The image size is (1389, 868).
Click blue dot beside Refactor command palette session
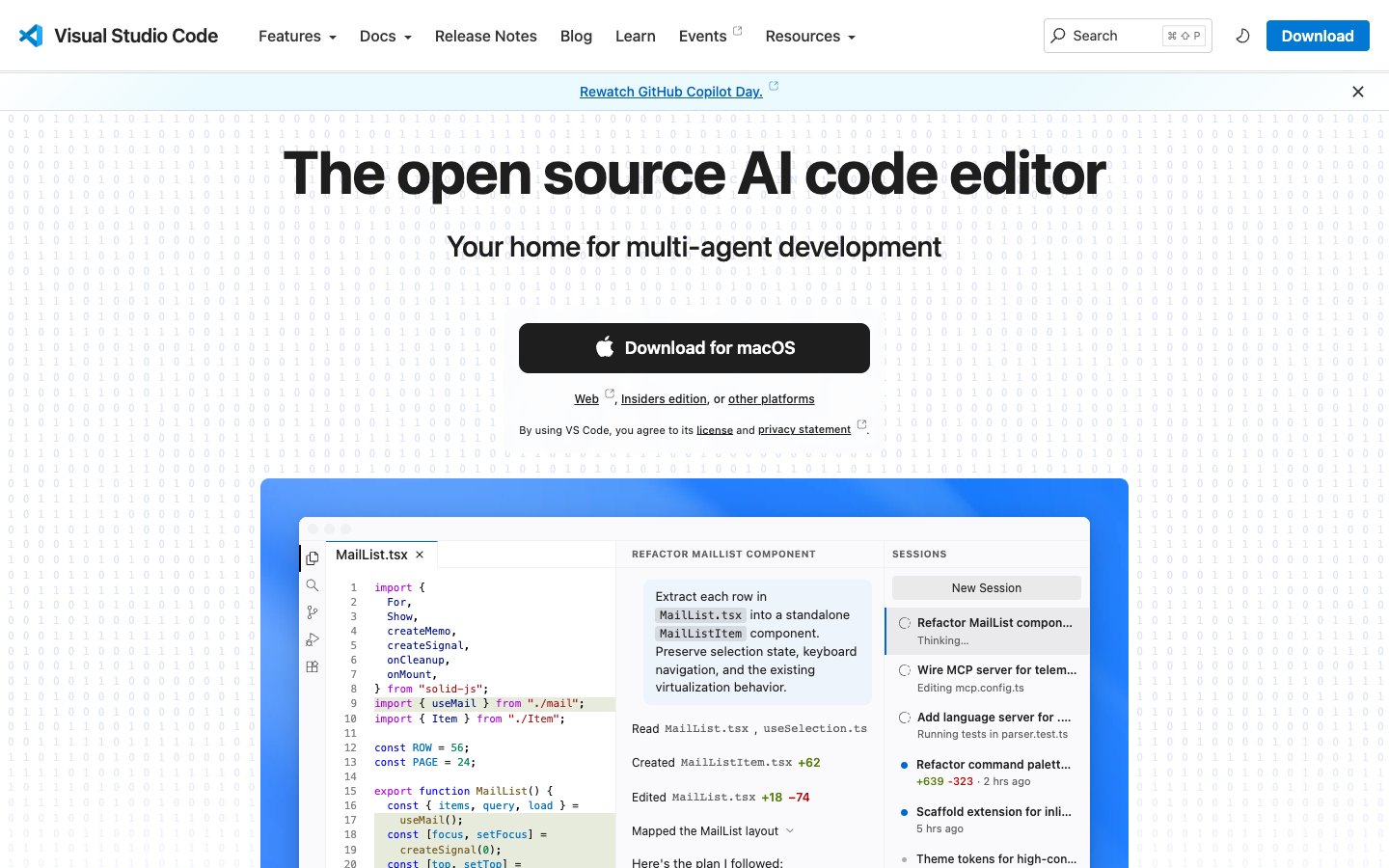(904, 765)
